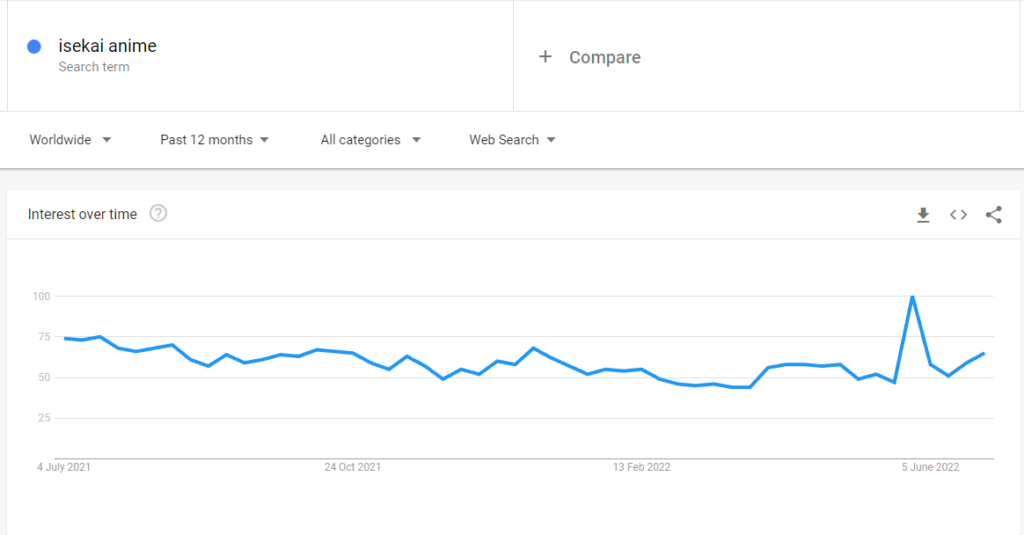Click the peak point on the chart line
The width and height of the screenshot is (1024, 535).
tap(912, 297)
